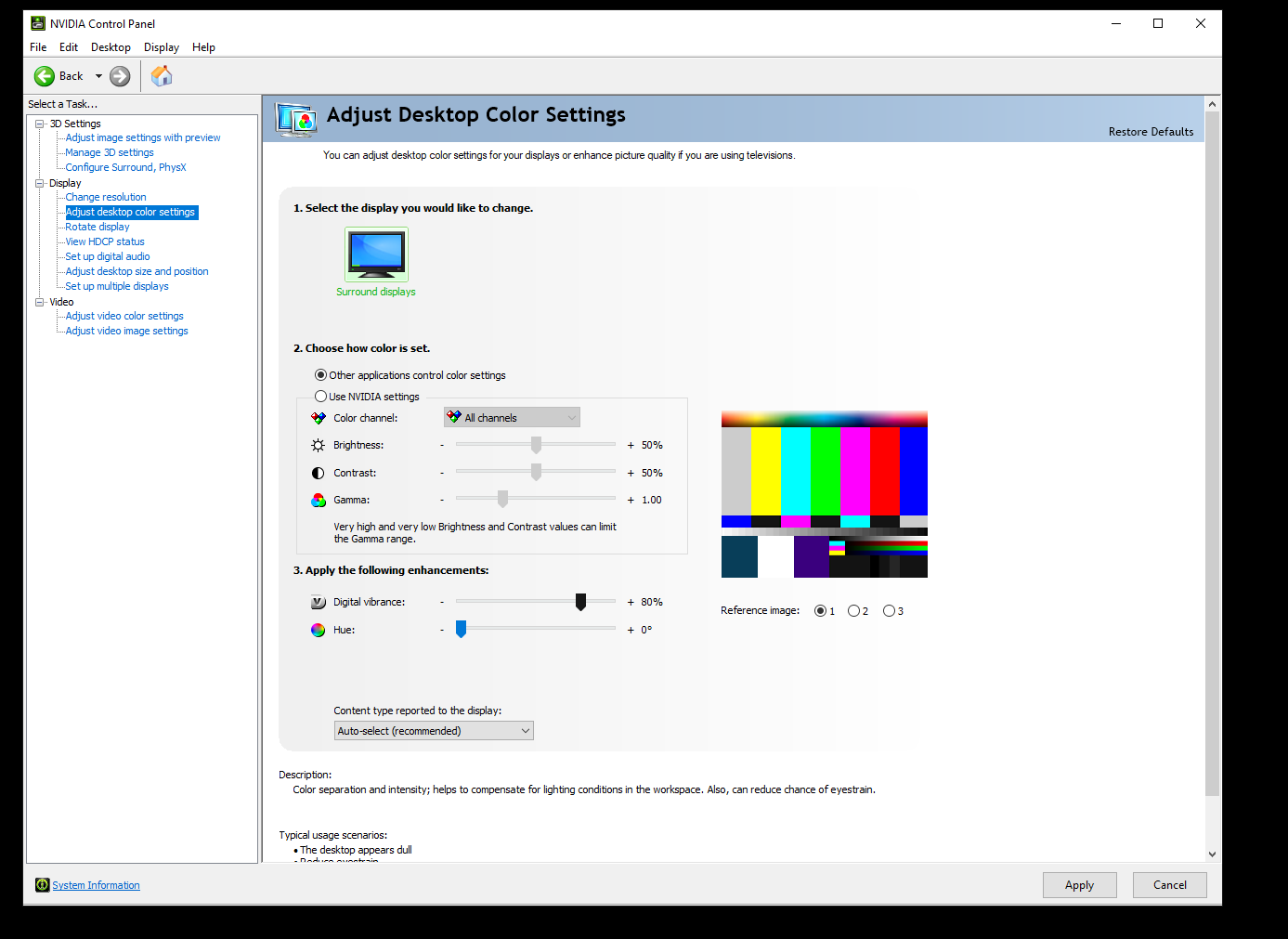Open View HDCP status task
1288x939 pixels.
pyautogui.click(x=105, y=241)
